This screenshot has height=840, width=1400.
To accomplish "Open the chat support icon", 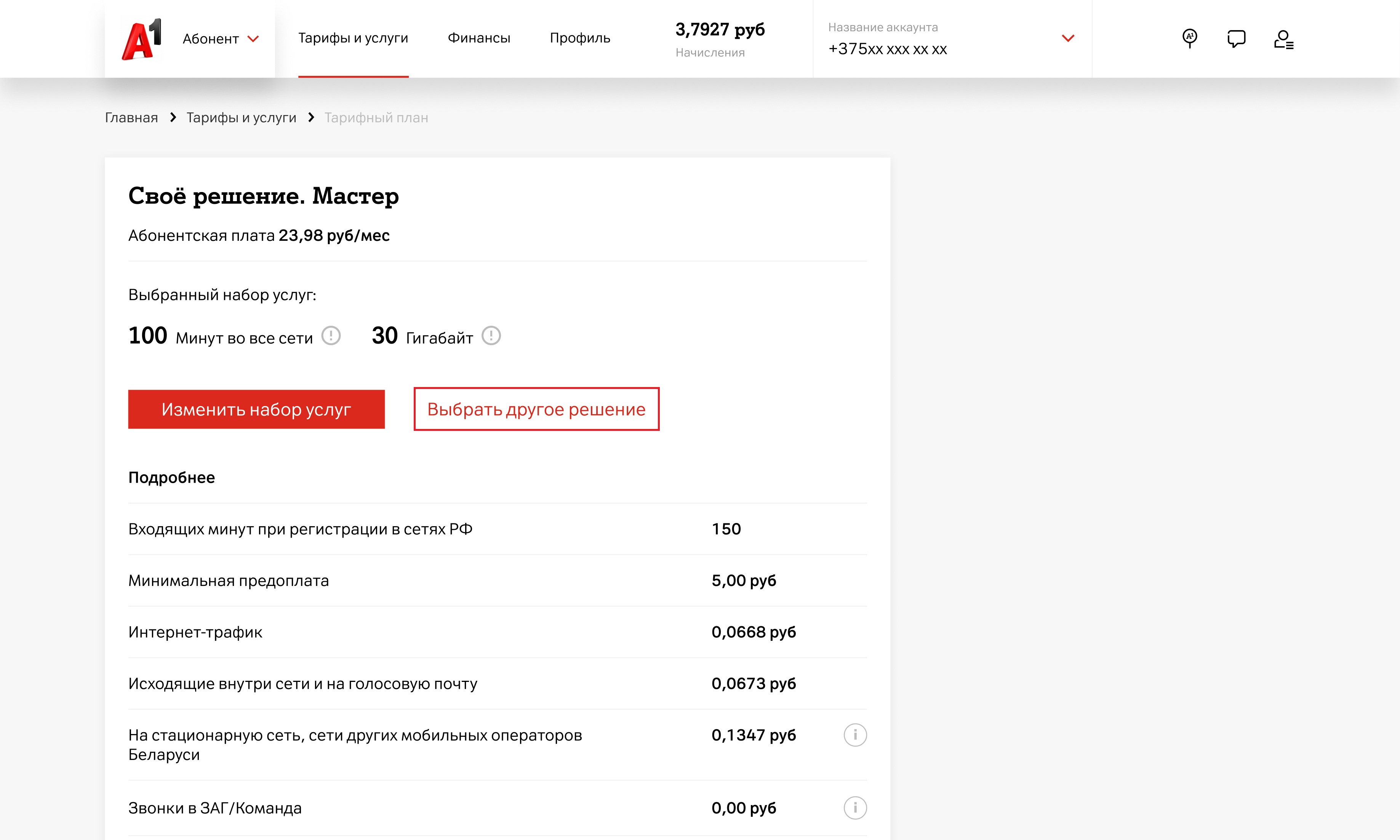I will pos(1236,38).
